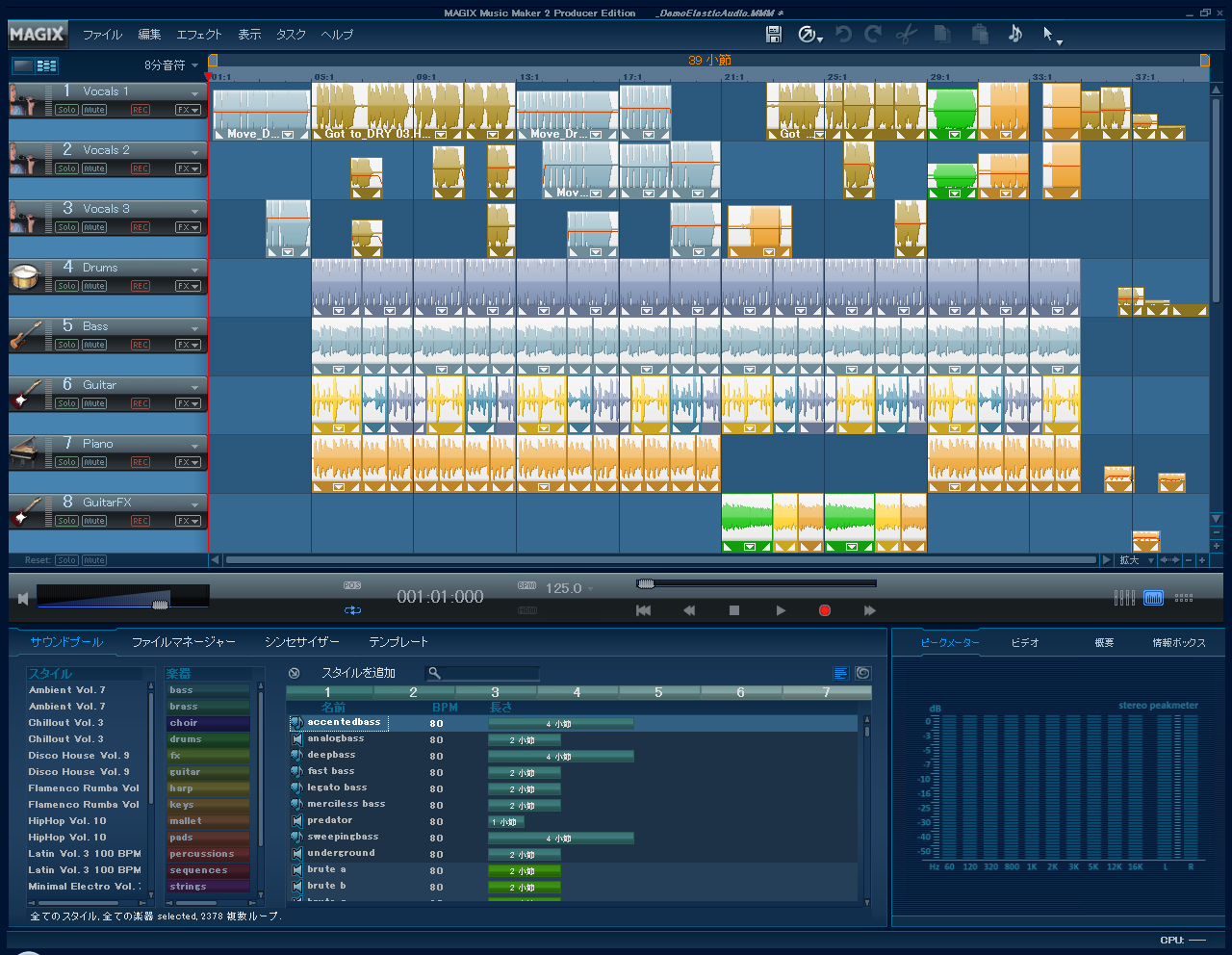Expand the Vocals 2 track name dropdown
This screenshot has height=955, width=1232.
(x=195, y=152)
